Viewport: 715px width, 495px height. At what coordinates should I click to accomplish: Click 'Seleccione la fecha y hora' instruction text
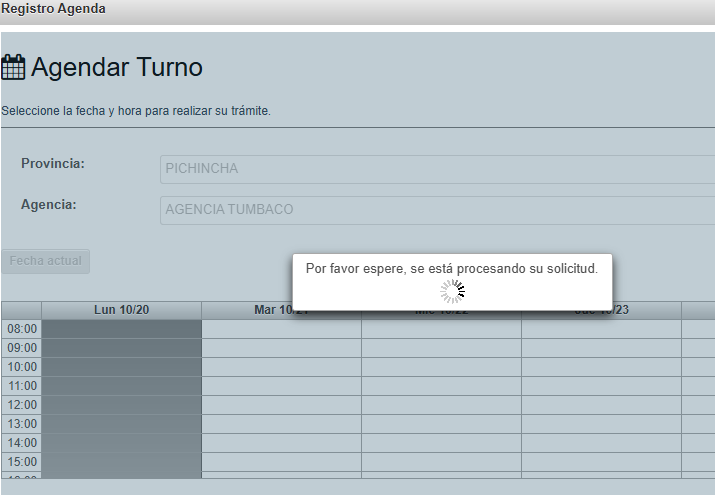pos(136,111)
